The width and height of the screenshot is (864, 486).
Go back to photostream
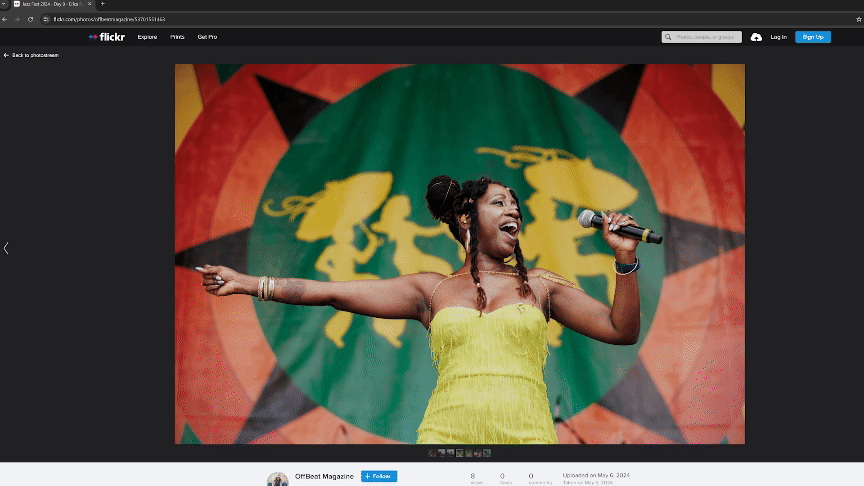(x=31, y=55)
